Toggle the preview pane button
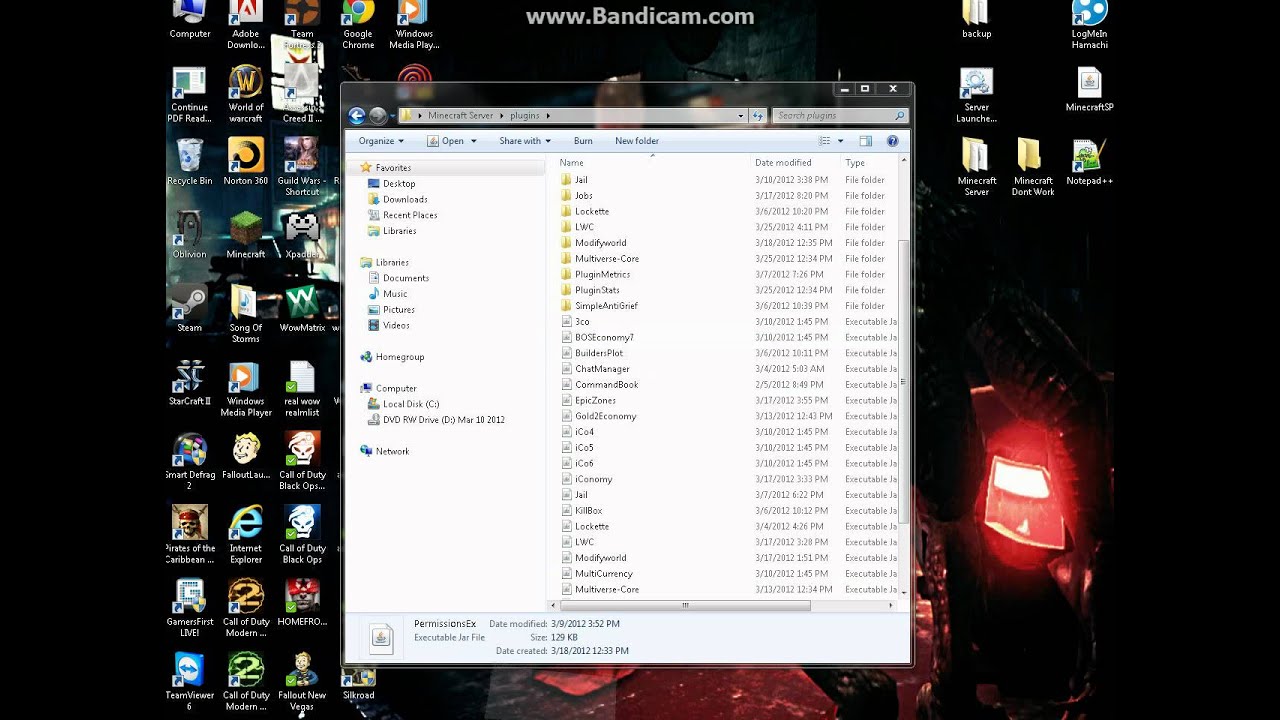This screenshot has height=720, width=1280. 866,141
